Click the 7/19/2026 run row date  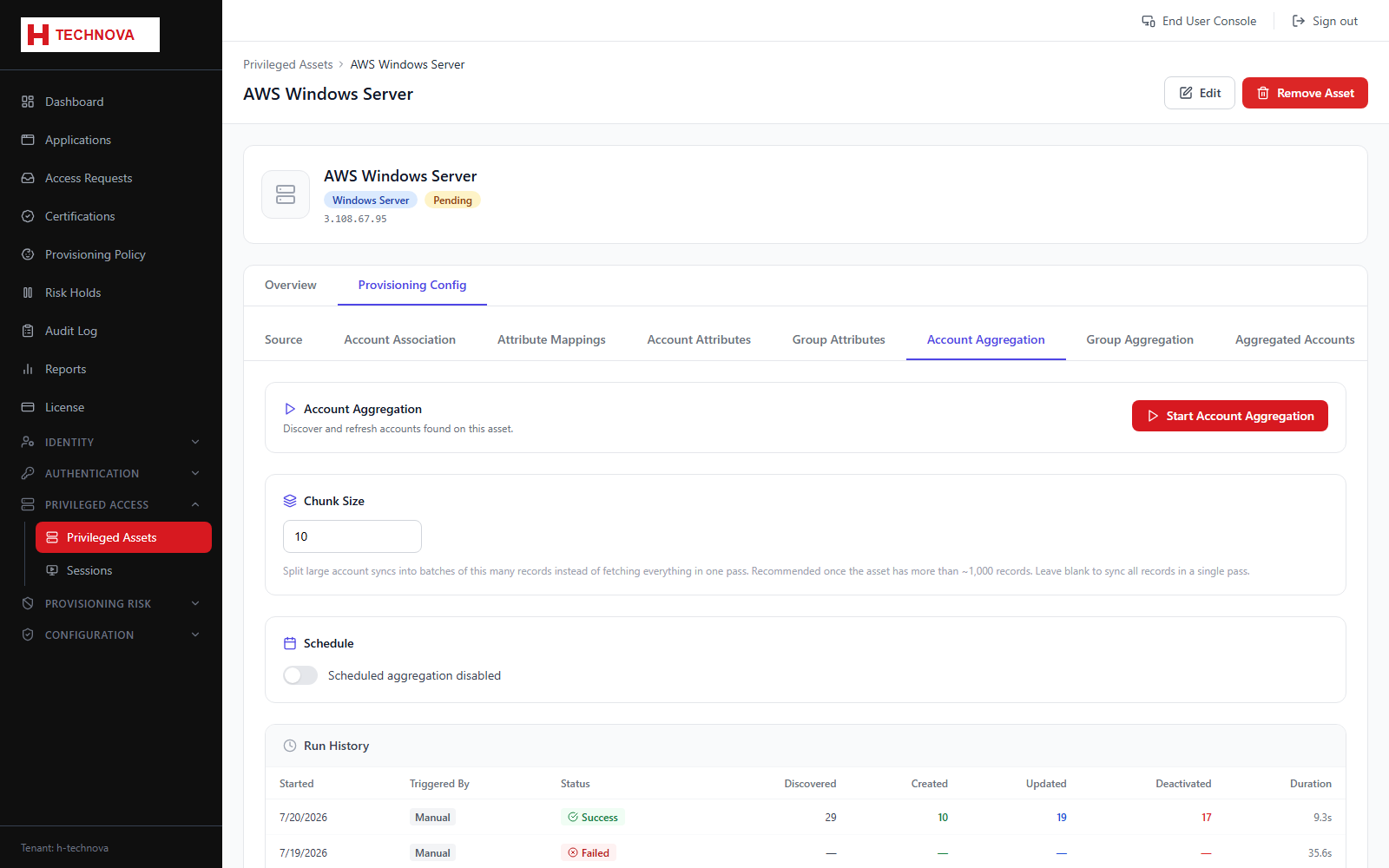coord(303,853)
